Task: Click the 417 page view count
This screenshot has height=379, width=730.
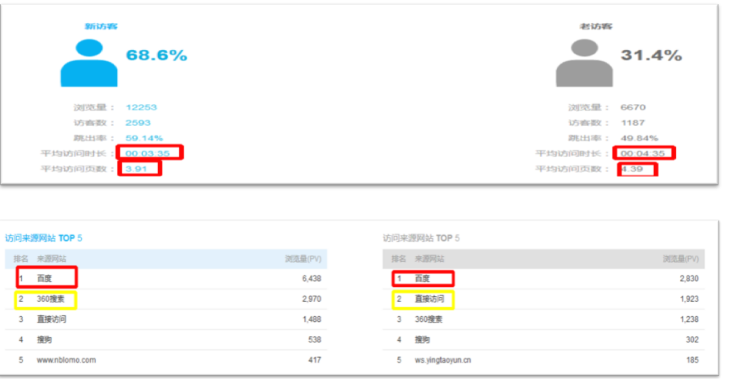Action: click(x=315, y=360)
